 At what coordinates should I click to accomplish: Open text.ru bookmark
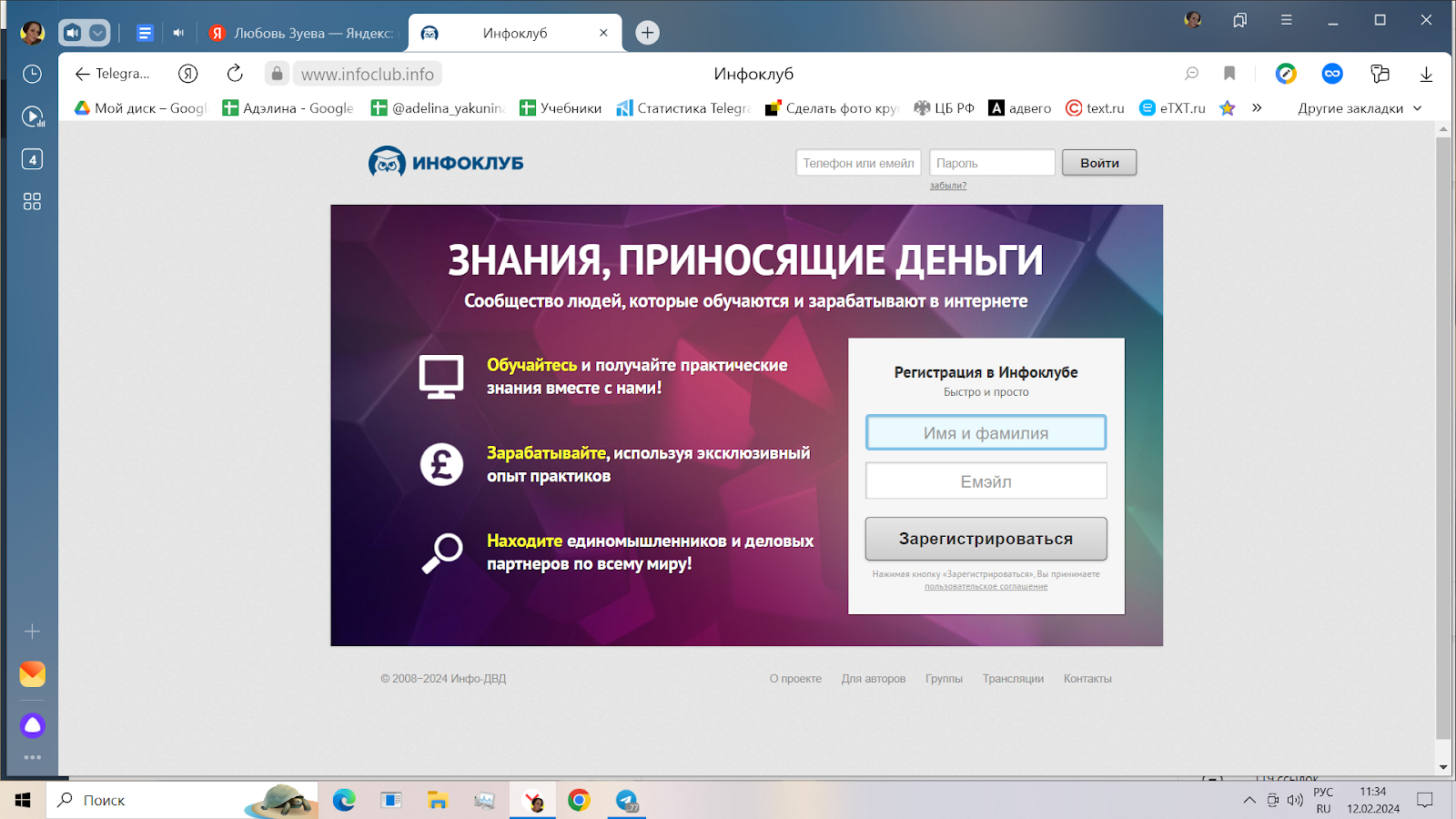point(1095,108)
